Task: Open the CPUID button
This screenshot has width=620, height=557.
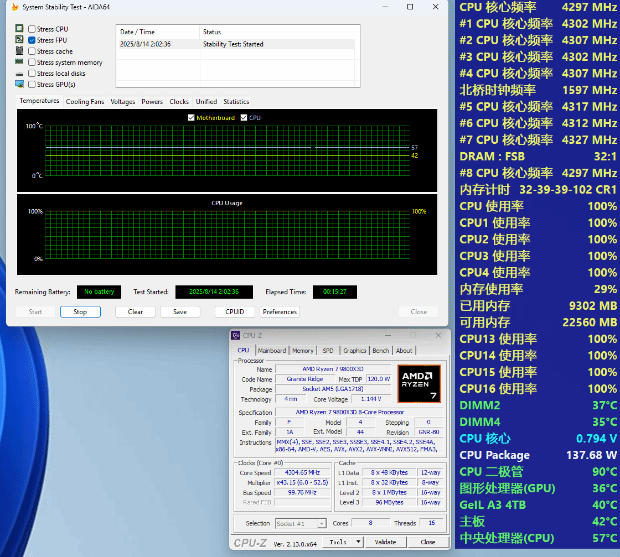Action: point(234,312)
